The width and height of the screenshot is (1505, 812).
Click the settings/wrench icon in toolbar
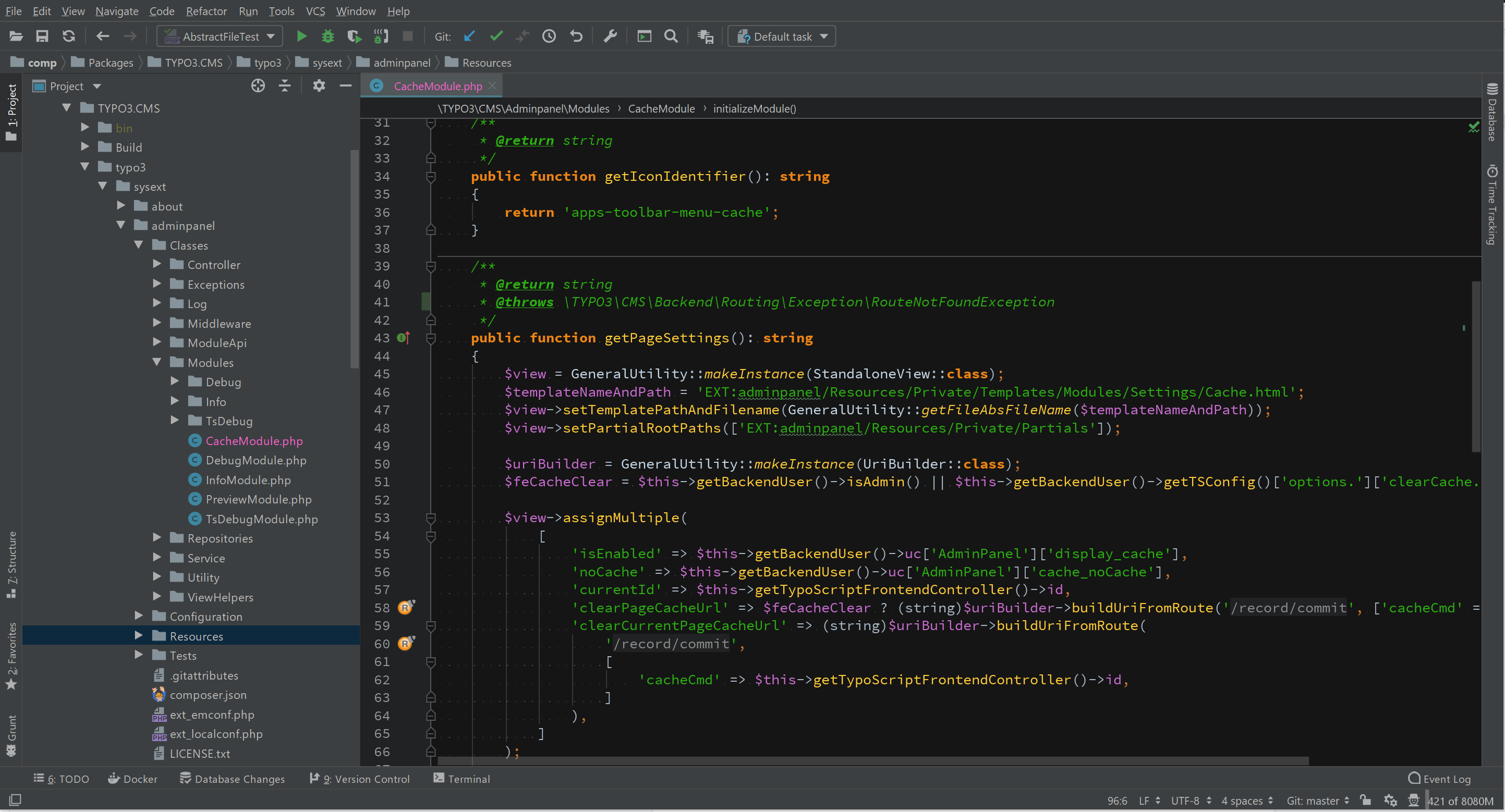click(610, 37)
